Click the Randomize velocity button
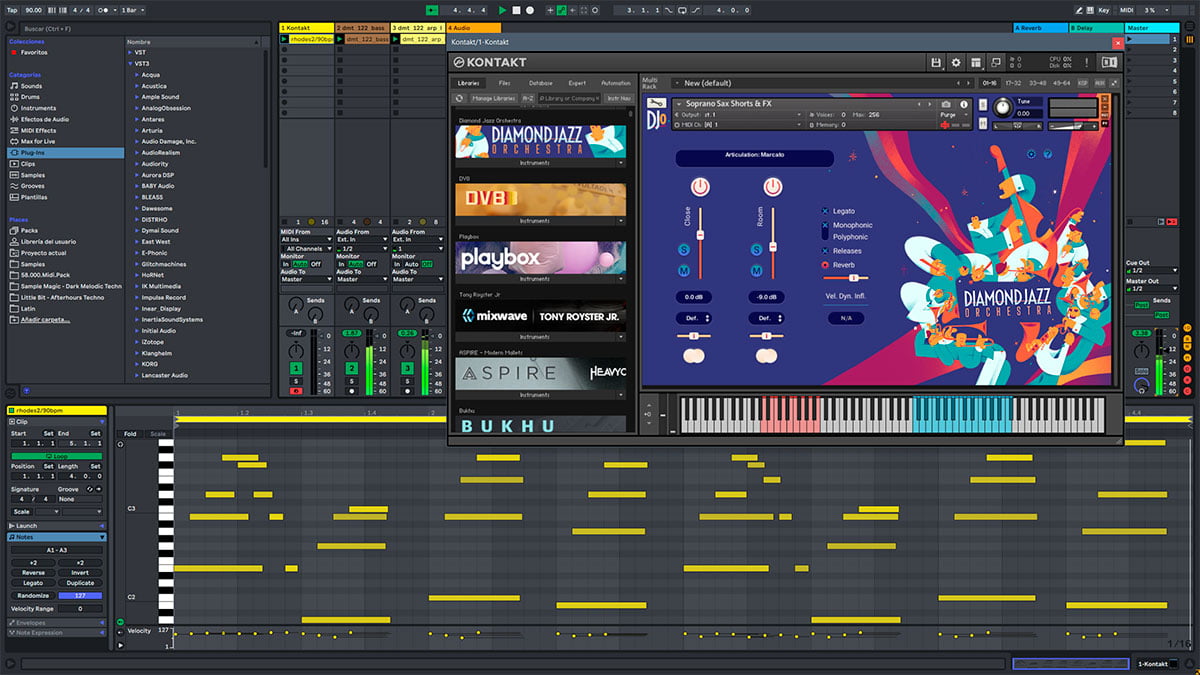This screenshot has width=1200, height=675. pyautogui.click(x=32, y=595)
